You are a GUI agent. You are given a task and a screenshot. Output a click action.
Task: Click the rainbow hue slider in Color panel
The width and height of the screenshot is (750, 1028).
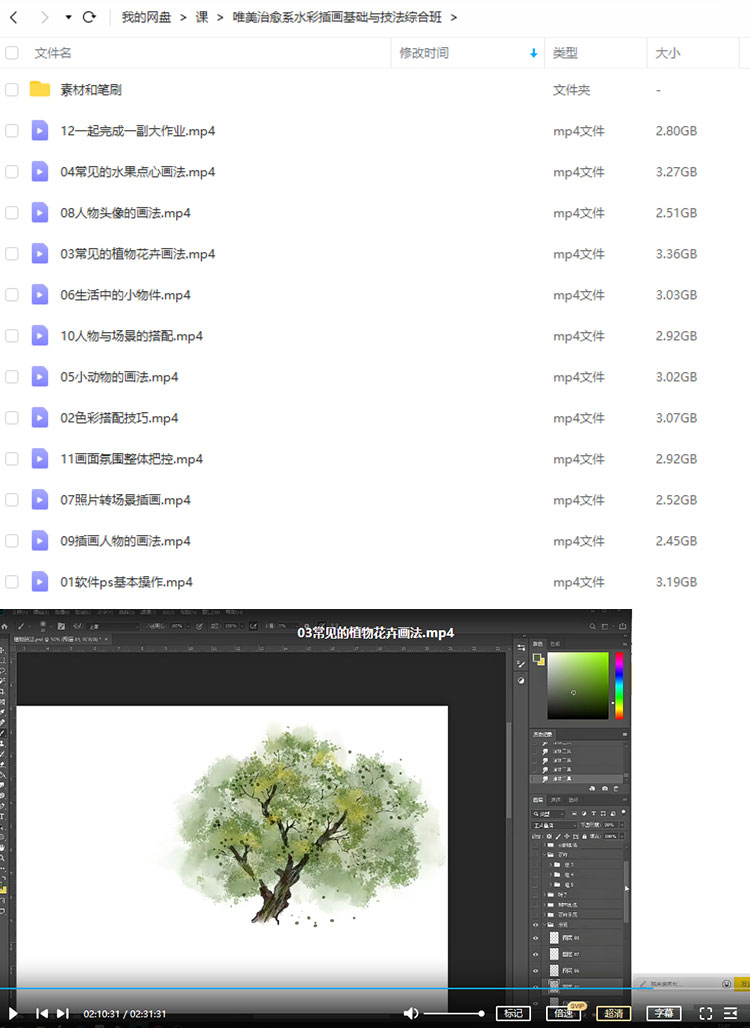tap(620, 686)
